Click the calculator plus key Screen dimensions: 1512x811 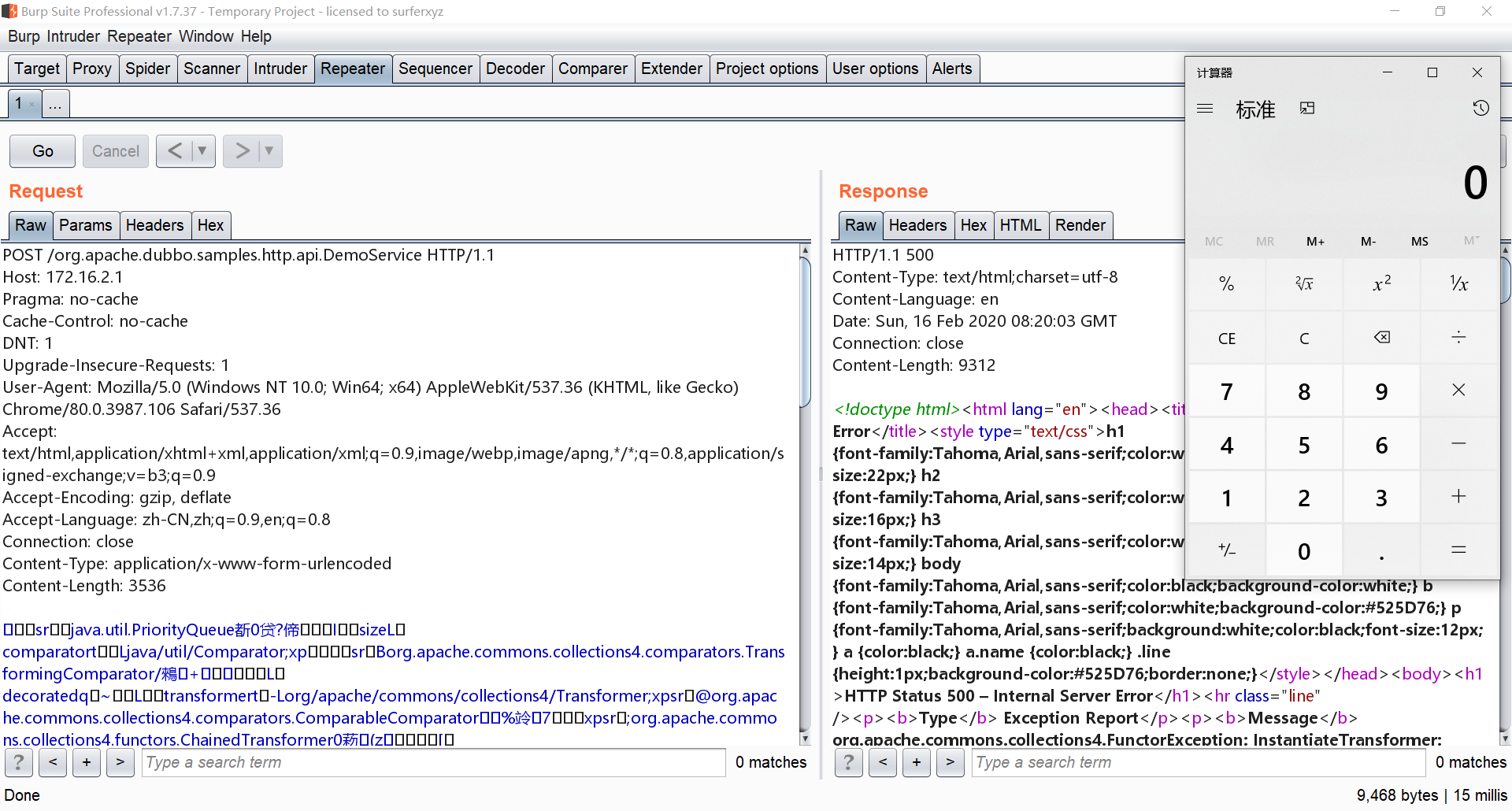coord(1458,497)
